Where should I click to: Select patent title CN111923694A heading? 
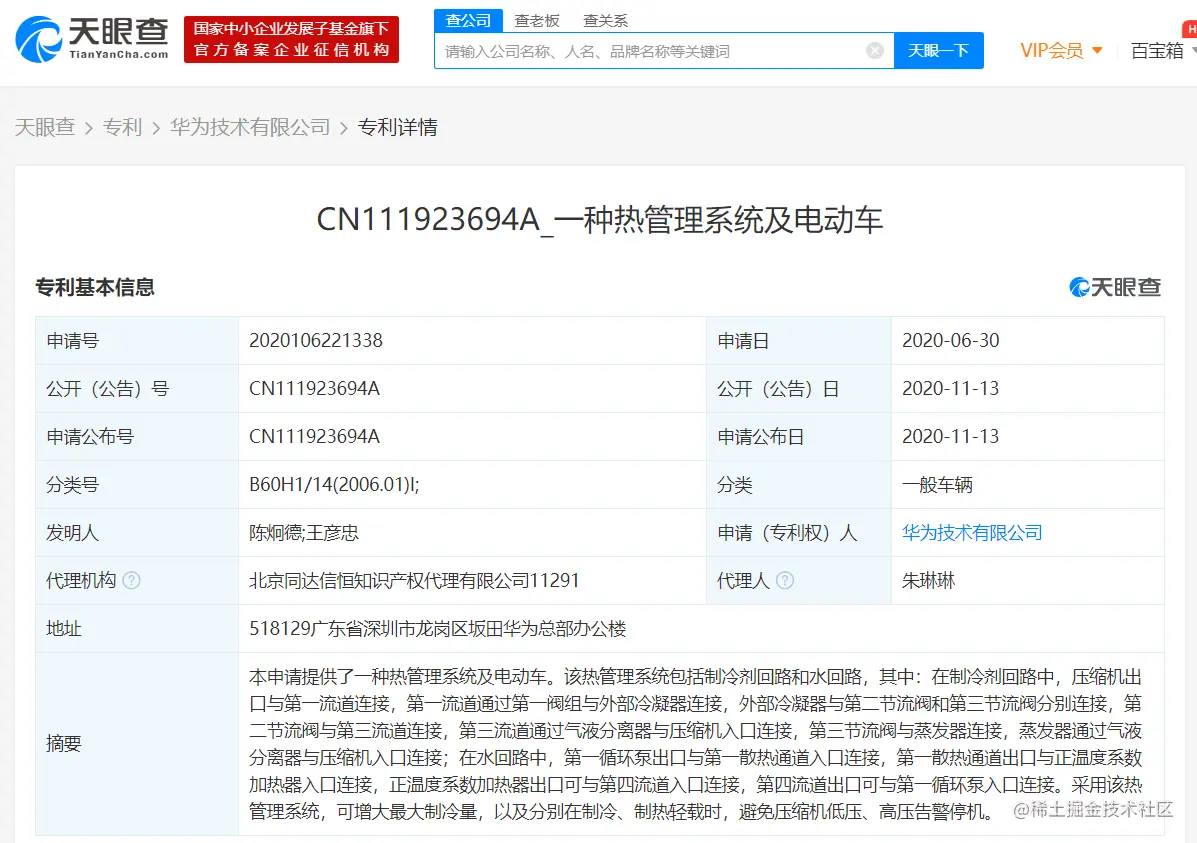pos(599,220)
